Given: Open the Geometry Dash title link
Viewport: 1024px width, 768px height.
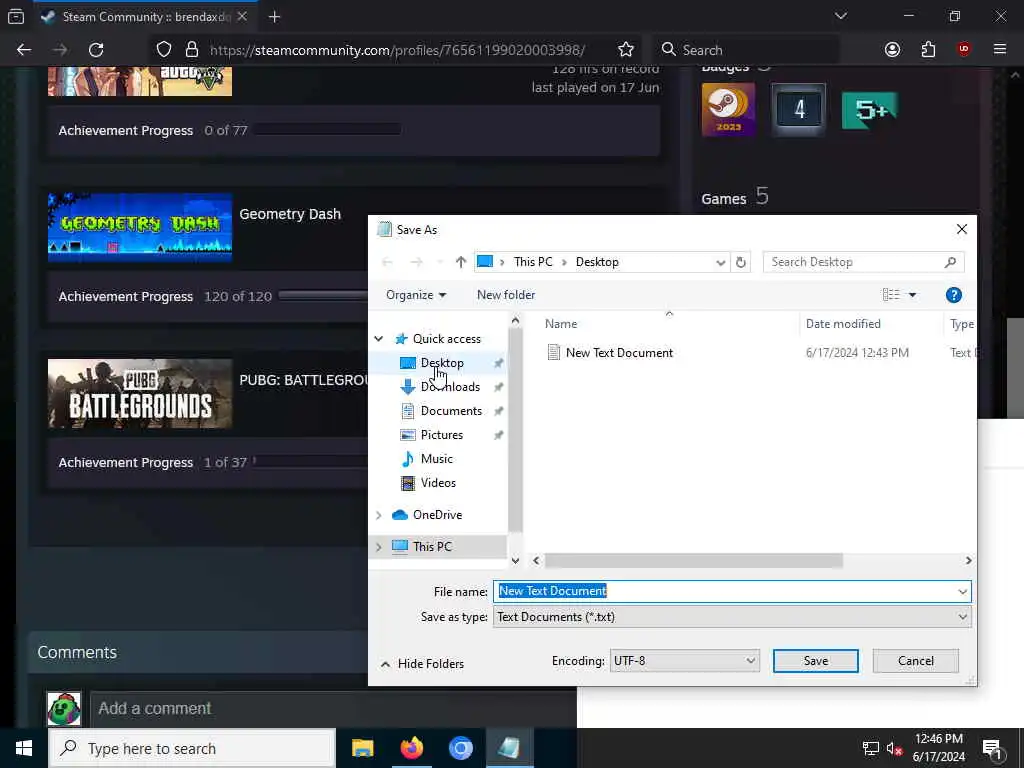Looking at the screenshot, I should click(x=290, y=214).
